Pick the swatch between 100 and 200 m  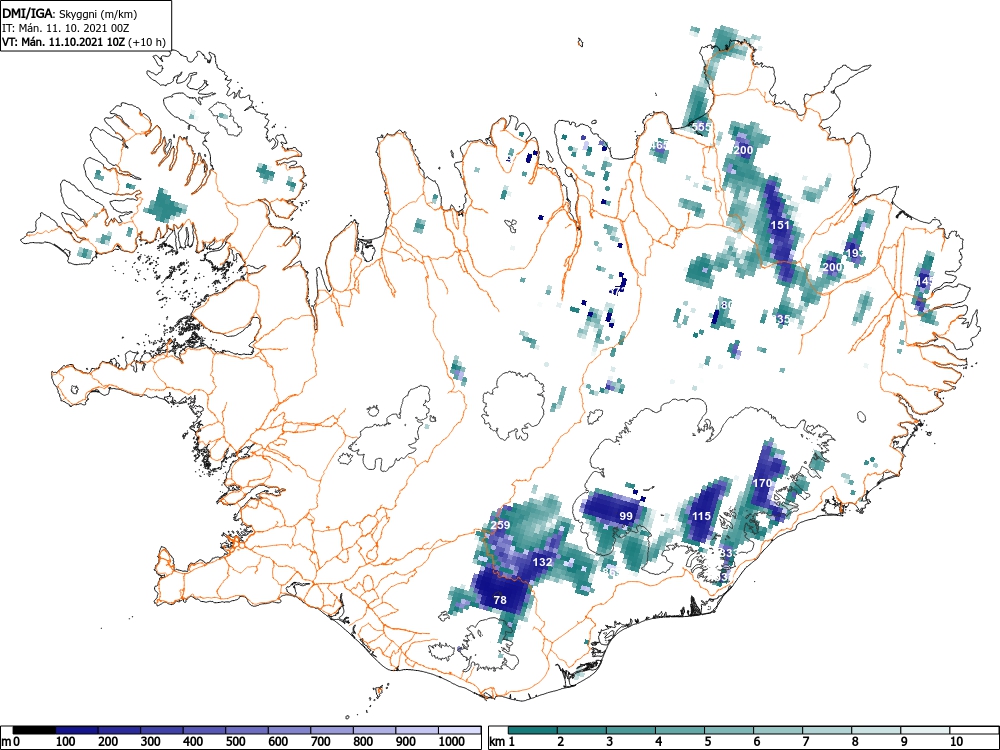pos(77,730)
